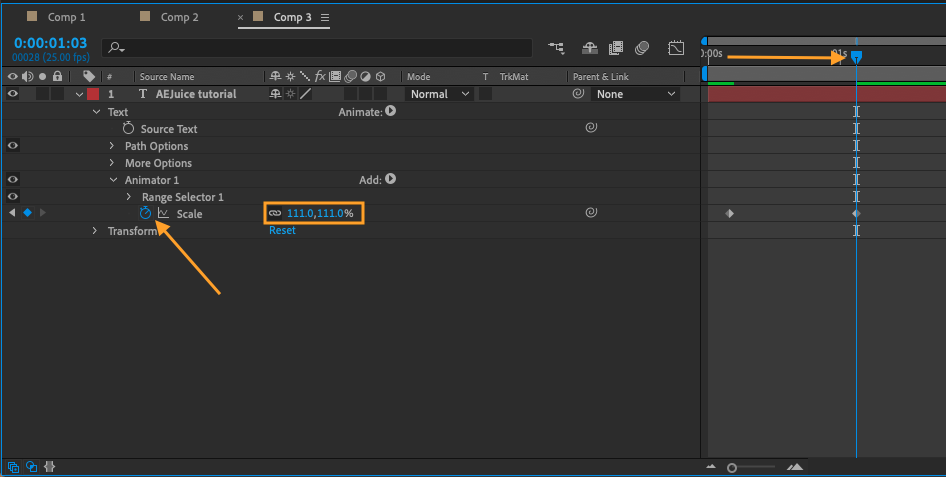The image size is (946, 477).
Task: Open the graph editor icon beside Scale
Action: [x=163, y=213]
